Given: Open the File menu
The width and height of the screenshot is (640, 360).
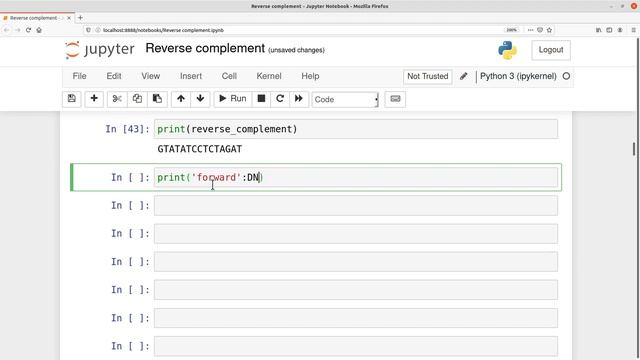Looking at the screenshot, I should coord(79,76).
